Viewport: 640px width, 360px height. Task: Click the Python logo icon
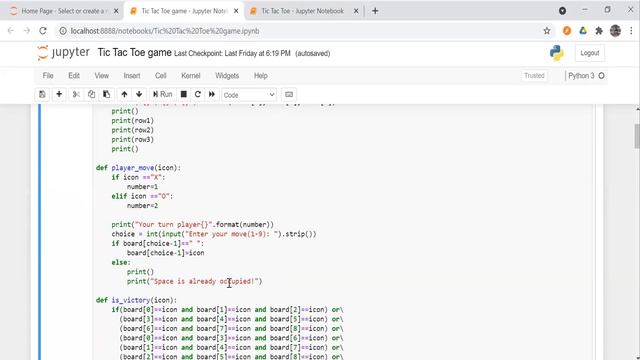tap(557, 53)
